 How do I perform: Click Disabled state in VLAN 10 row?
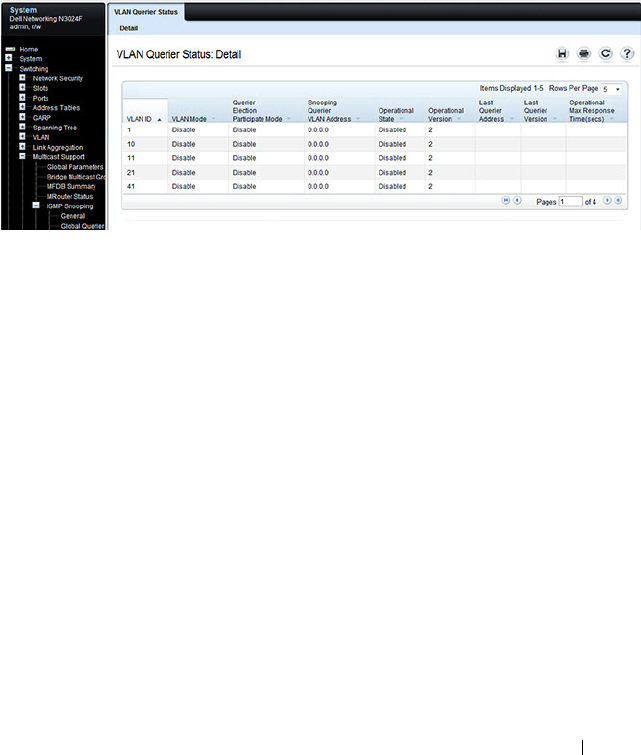click(392, 144)
